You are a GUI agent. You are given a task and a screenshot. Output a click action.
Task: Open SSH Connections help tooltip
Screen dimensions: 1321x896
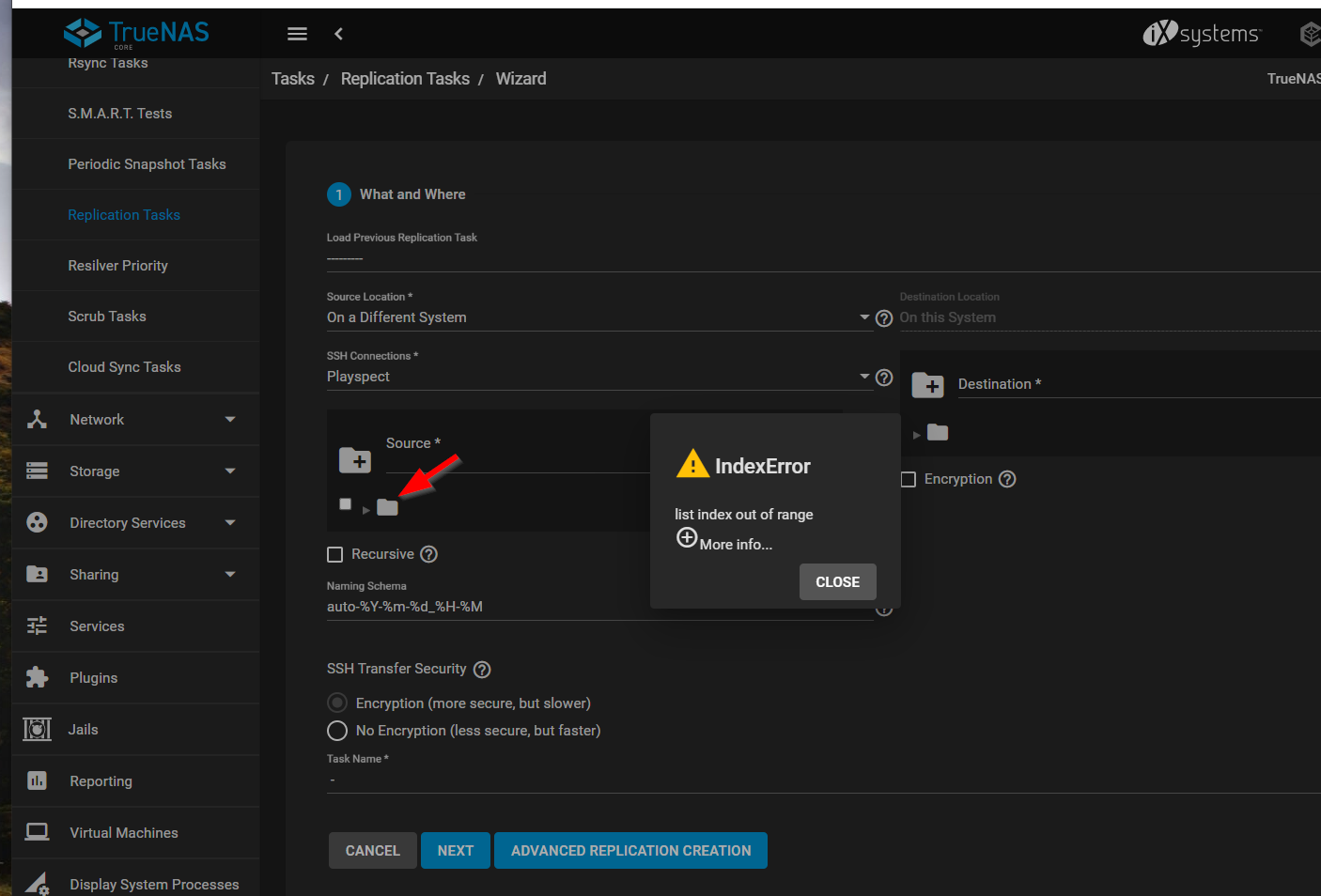pos(884,378)
